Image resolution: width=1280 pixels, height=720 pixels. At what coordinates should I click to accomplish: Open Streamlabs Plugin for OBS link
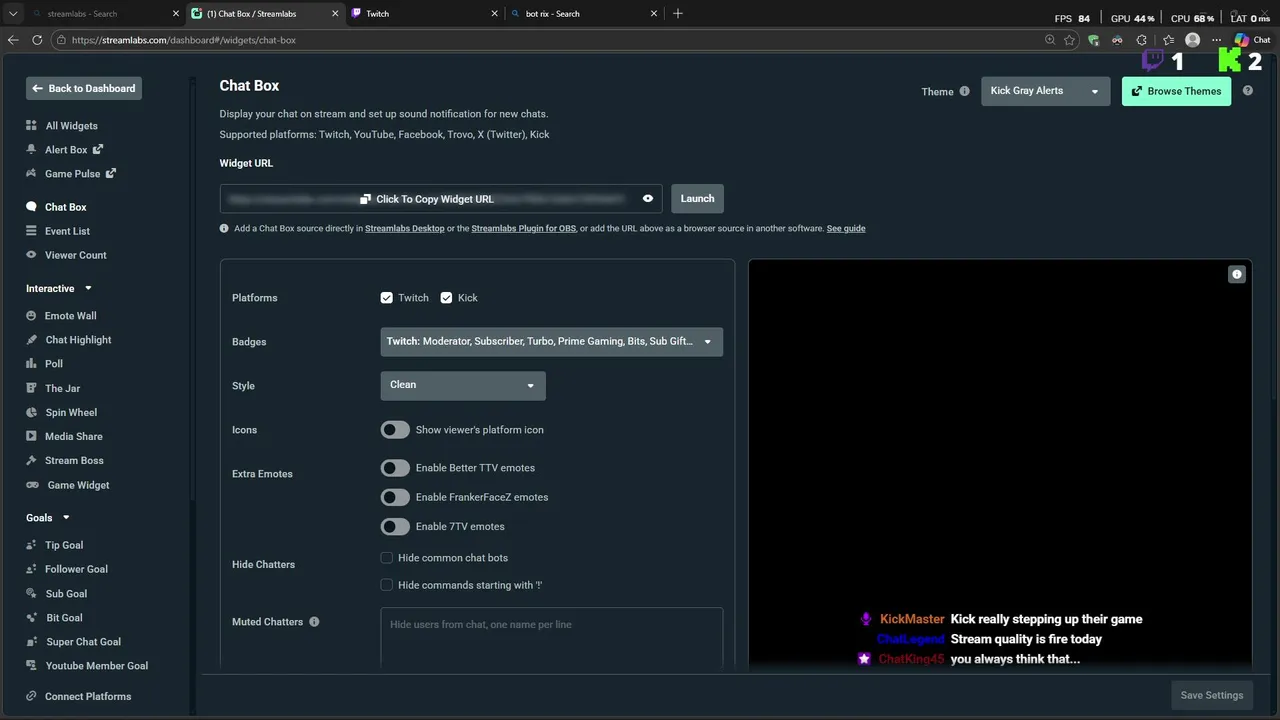(524, 229)
